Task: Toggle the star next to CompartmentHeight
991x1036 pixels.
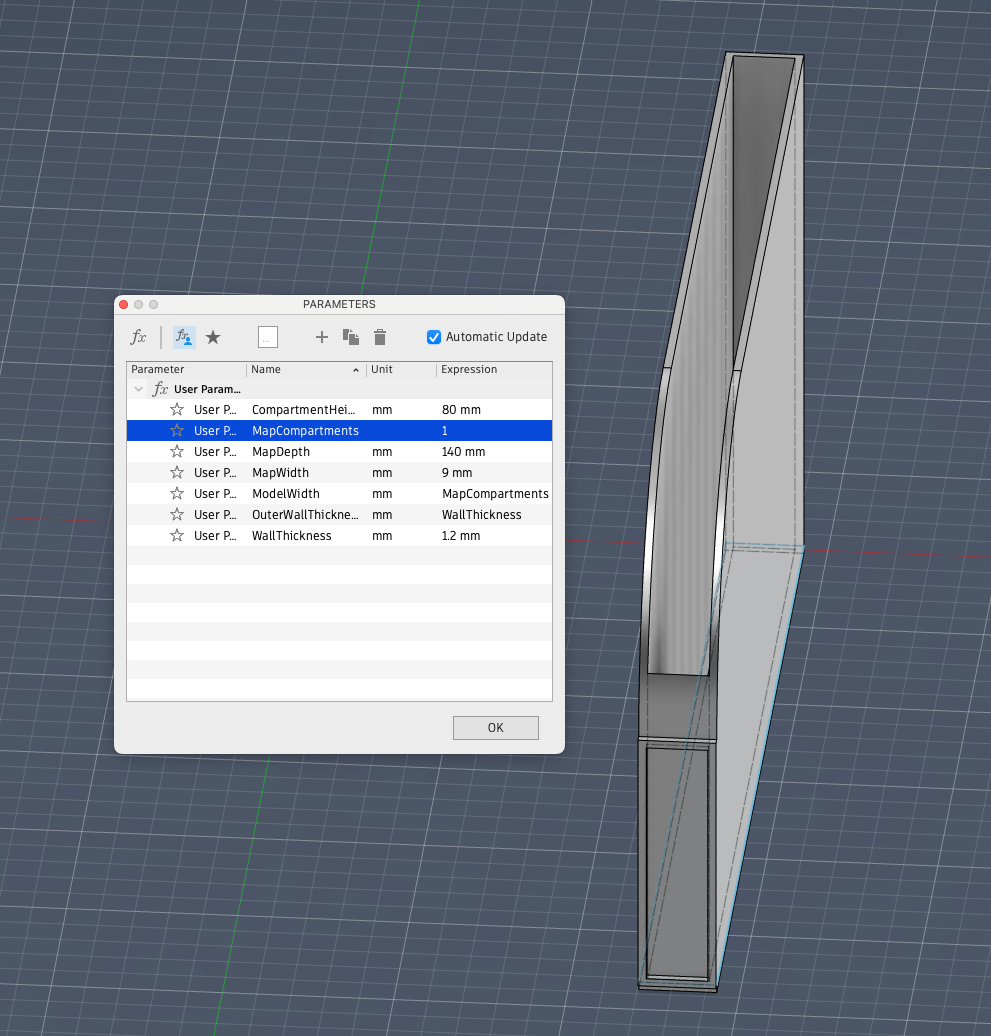Action: [175, 409]
